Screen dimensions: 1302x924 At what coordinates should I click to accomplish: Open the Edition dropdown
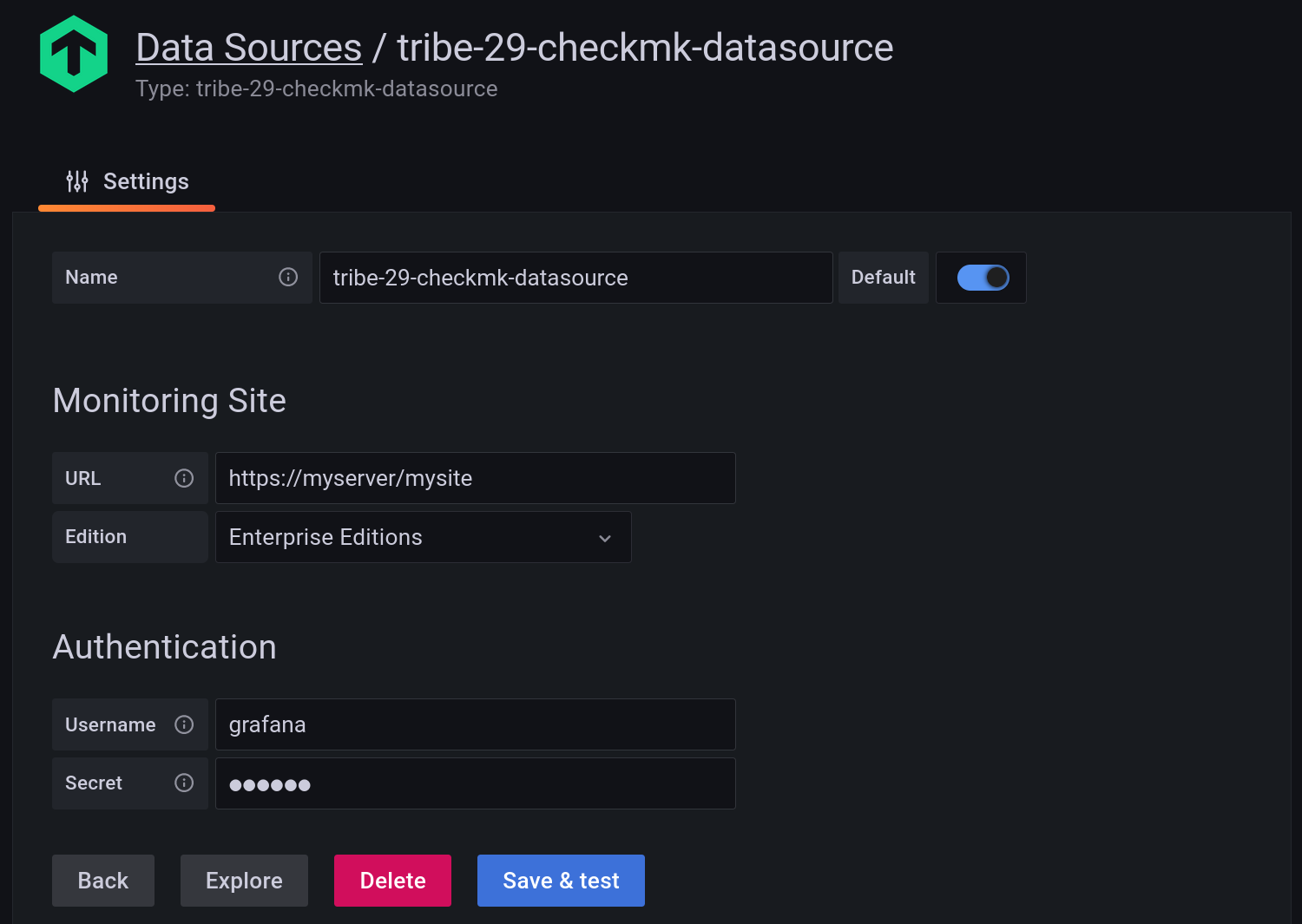(x=423, y=537)
